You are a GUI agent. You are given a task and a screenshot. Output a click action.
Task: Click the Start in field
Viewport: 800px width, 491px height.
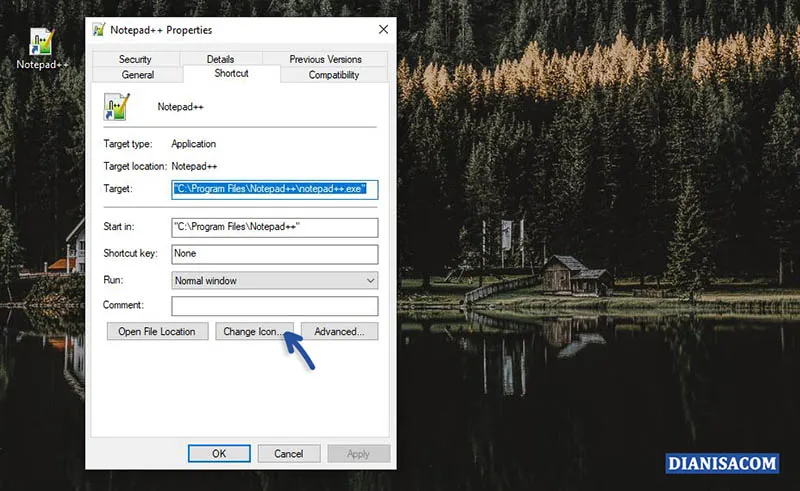[274, 228]
